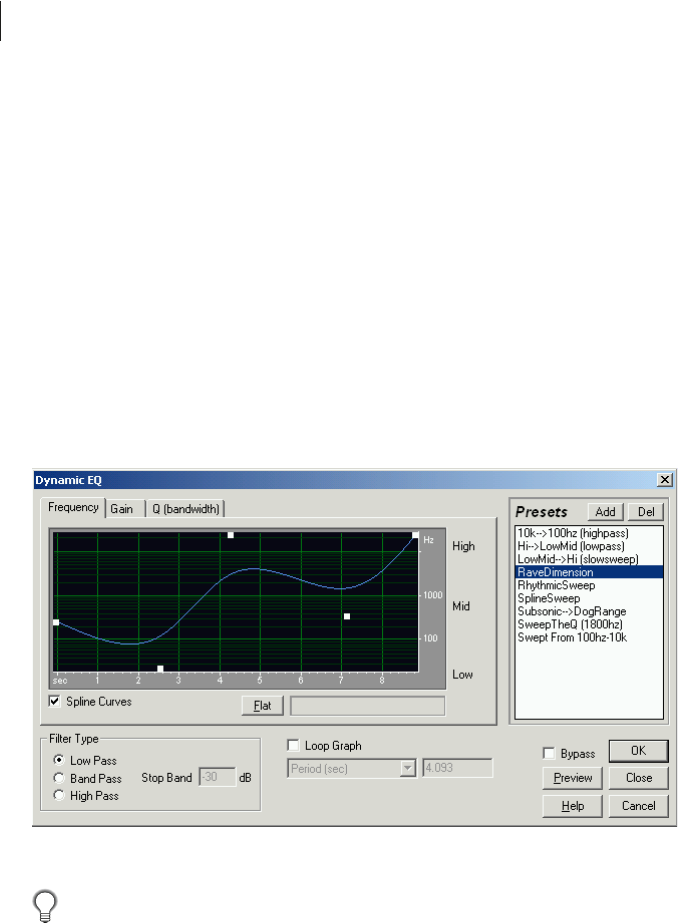
Task: Click the Stop Band dB field
Action: click(x=217, y=777)
